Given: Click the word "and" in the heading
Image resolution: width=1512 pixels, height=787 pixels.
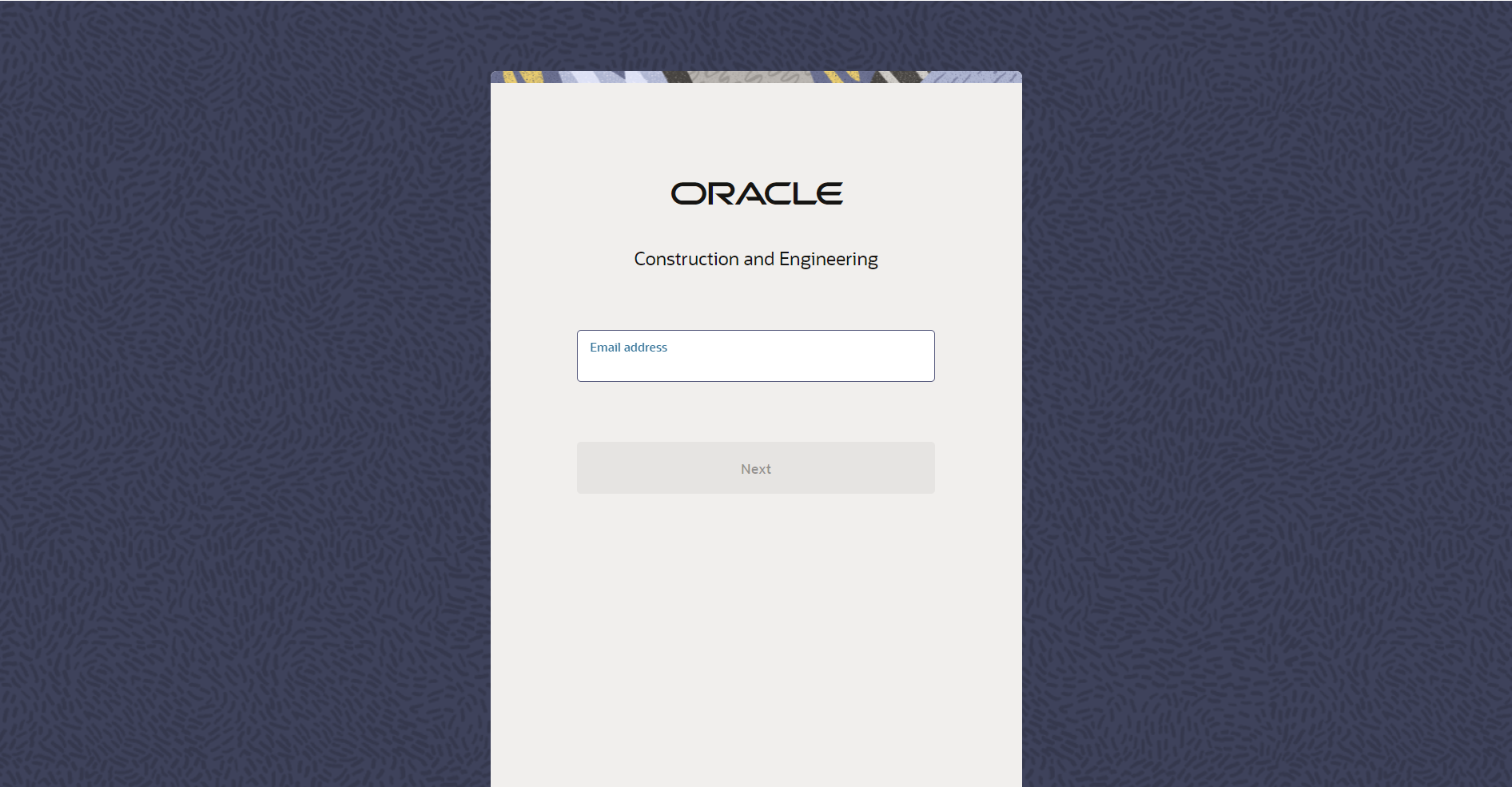Looking at the screenshot, I should 758,259.
